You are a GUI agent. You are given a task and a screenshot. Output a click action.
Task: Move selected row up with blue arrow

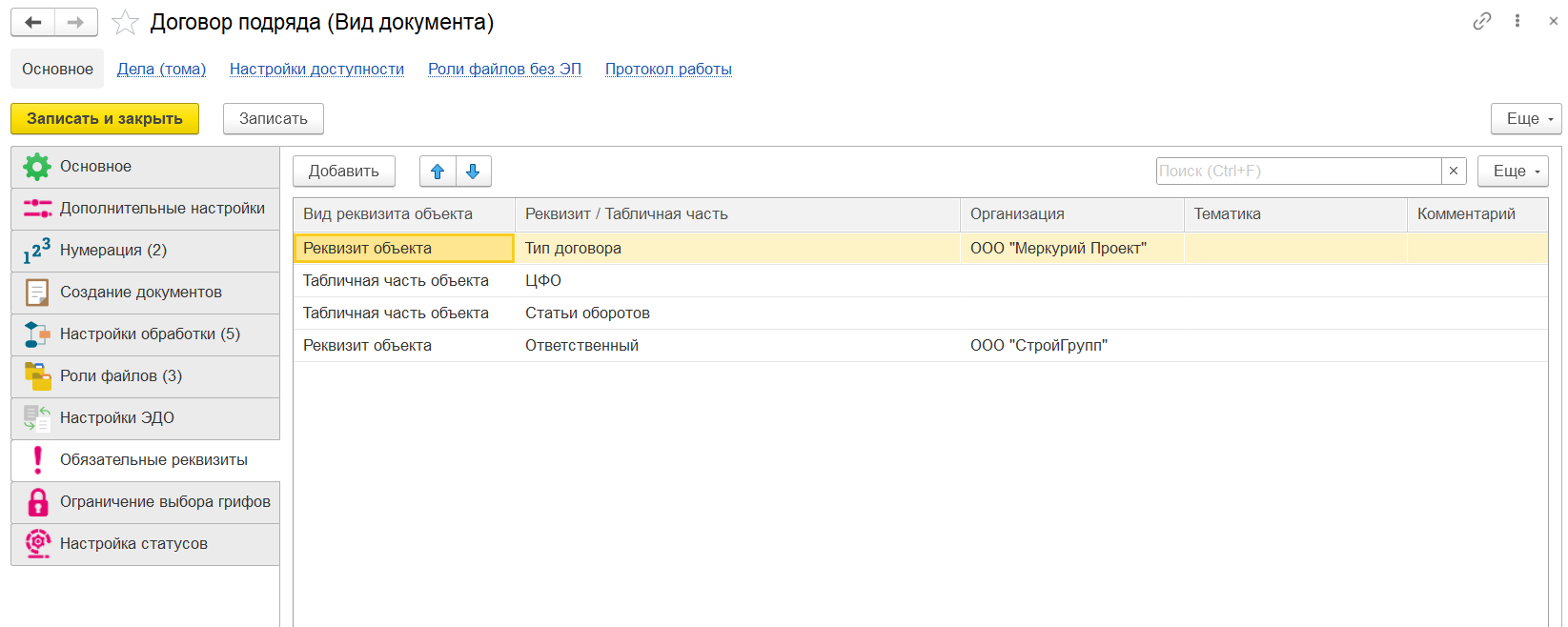coord(438,172)
